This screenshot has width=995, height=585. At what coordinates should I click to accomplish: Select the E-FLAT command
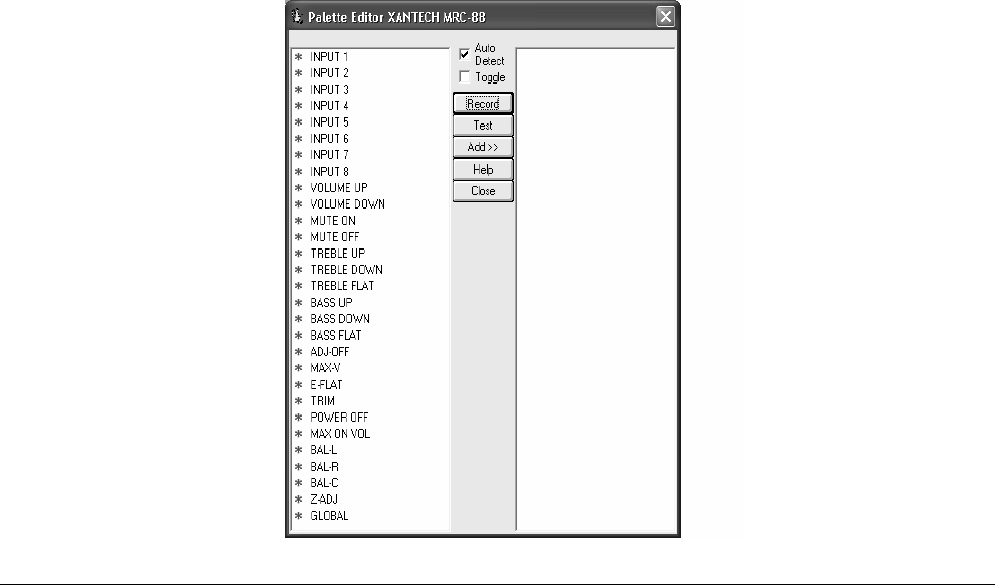[326, 385]
